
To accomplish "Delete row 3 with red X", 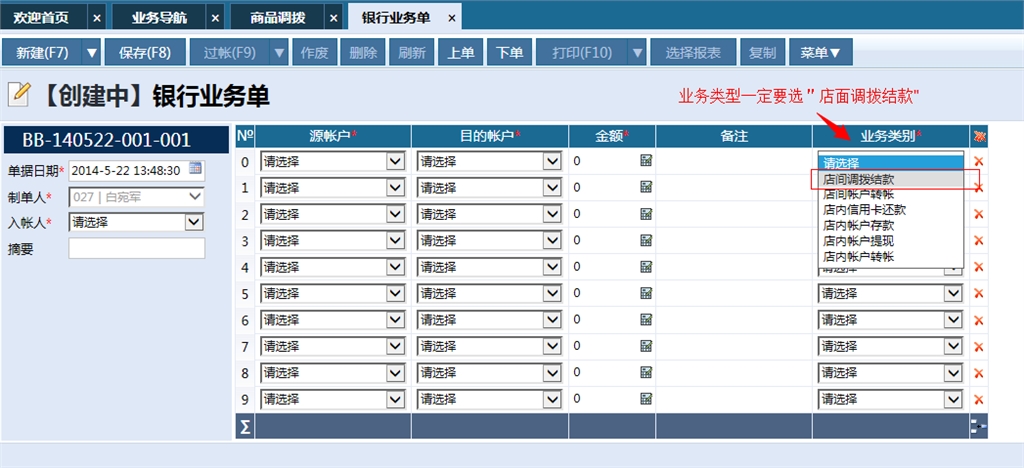I will coord(978,241).
